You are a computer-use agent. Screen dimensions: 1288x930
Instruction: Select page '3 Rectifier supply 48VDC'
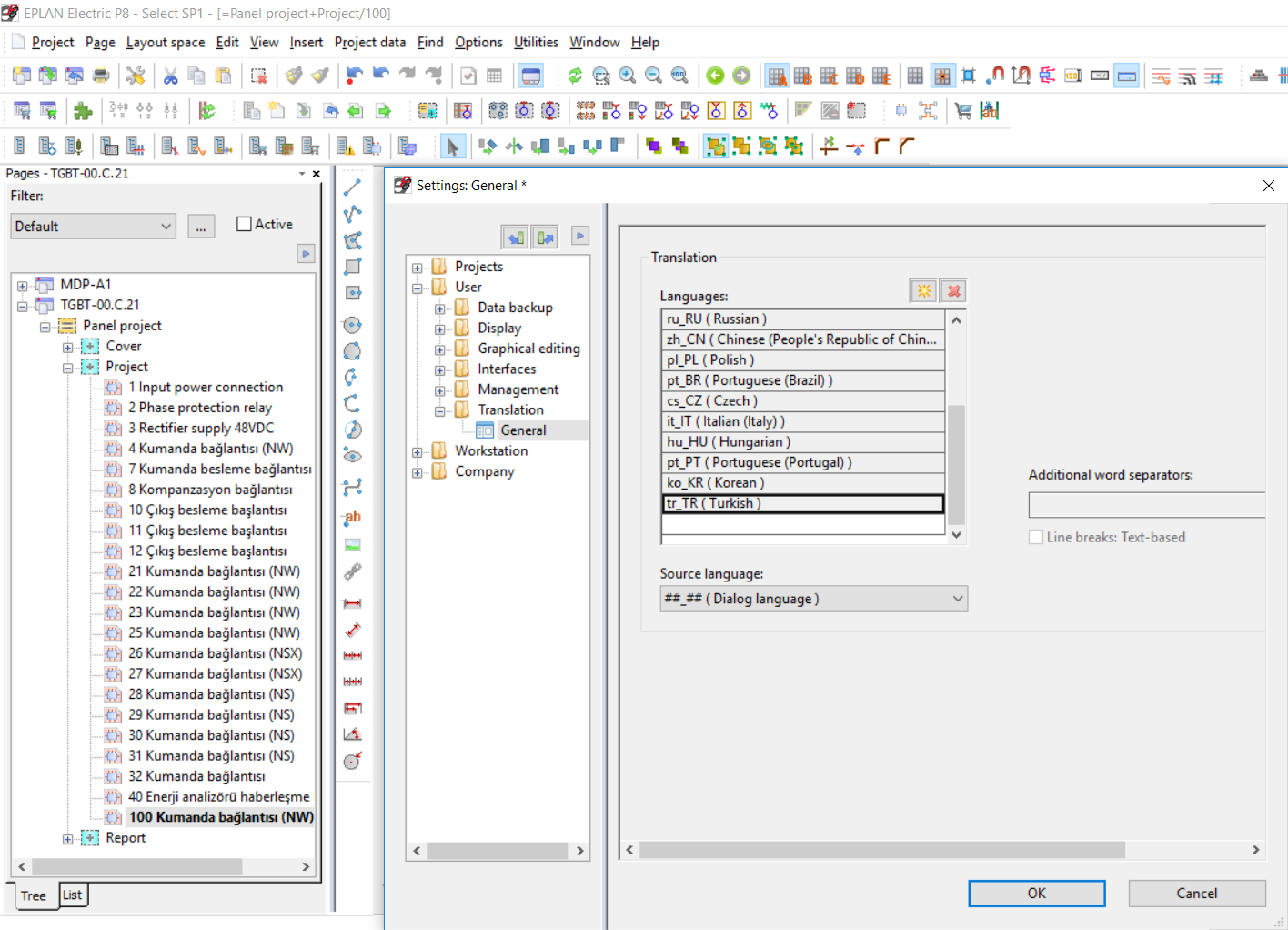pos(201,428)
